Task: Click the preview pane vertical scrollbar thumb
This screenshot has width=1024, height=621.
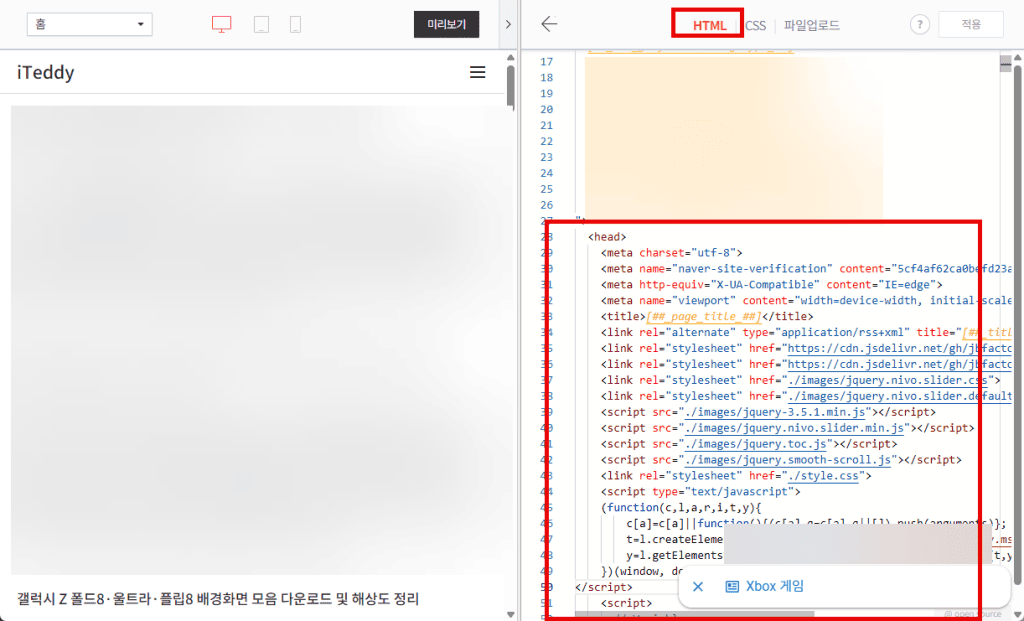Action: 511,86
